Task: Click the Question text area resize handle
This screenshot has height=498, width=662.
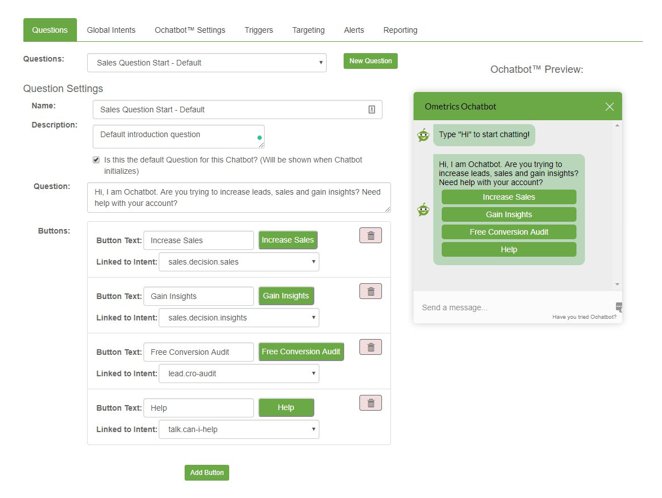Action: coord(388,209)
